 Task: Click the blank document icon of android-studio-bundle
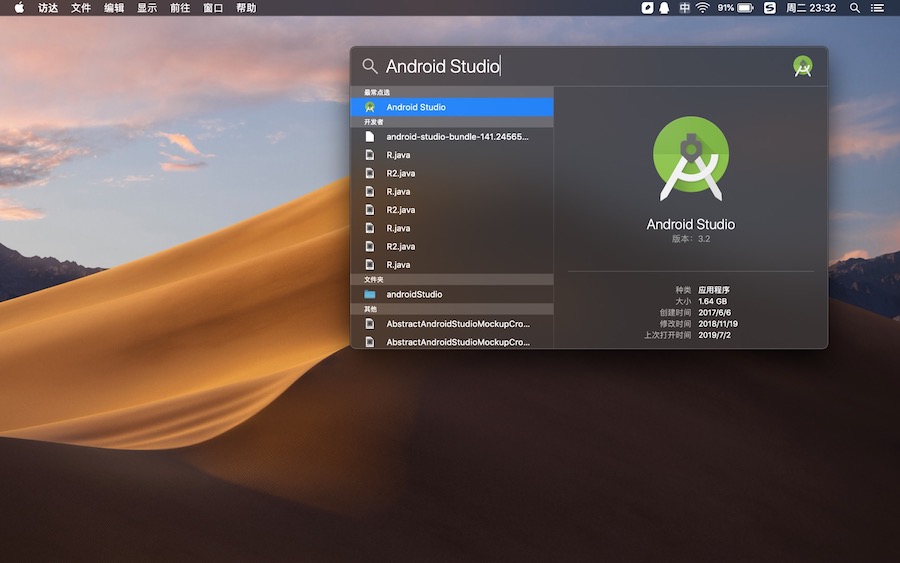tap(370, 137)
